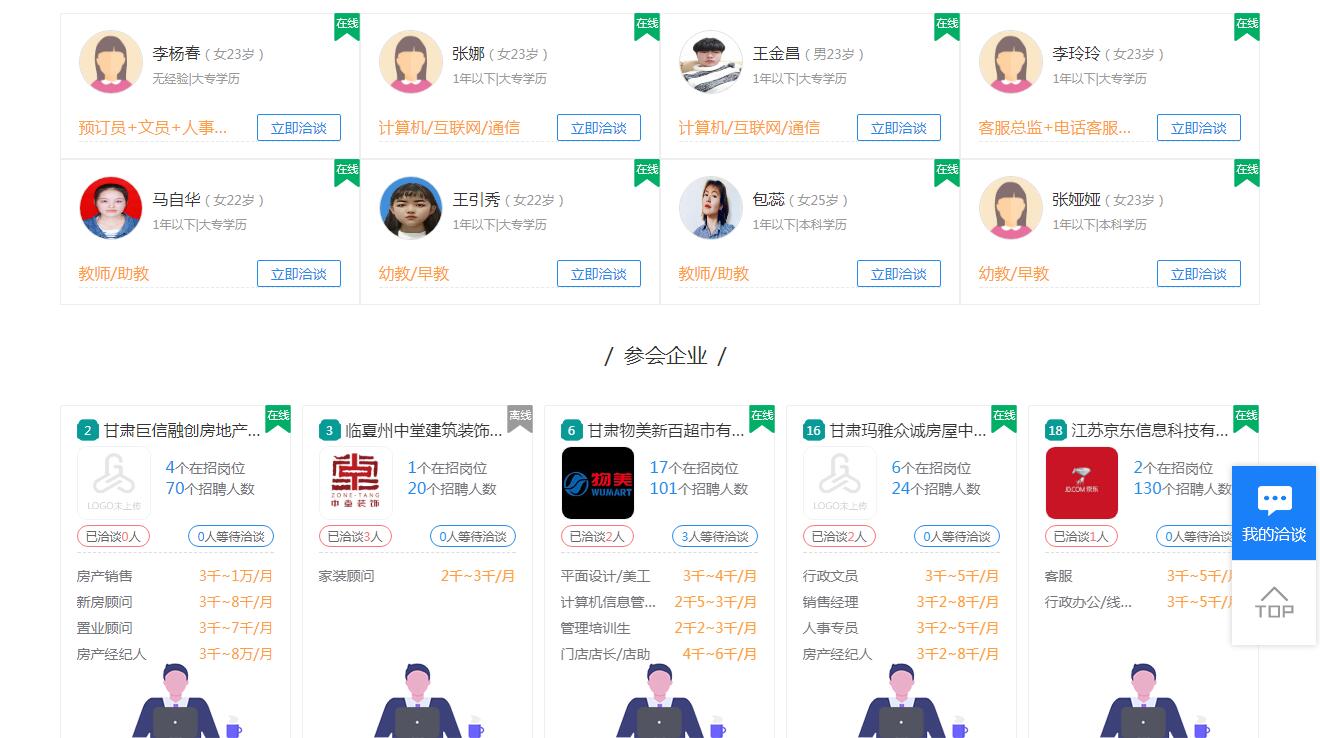Open the 平面设计/美工 job listing

pos(605,576)
